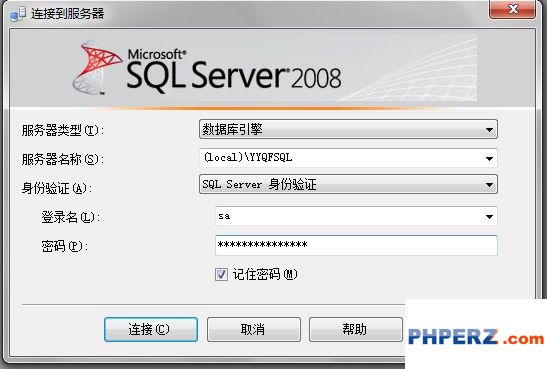The width and height of the screenshot is (547, 369).
Task: Click the server name field text (local)\YYQFSQL
Action: 248,158
